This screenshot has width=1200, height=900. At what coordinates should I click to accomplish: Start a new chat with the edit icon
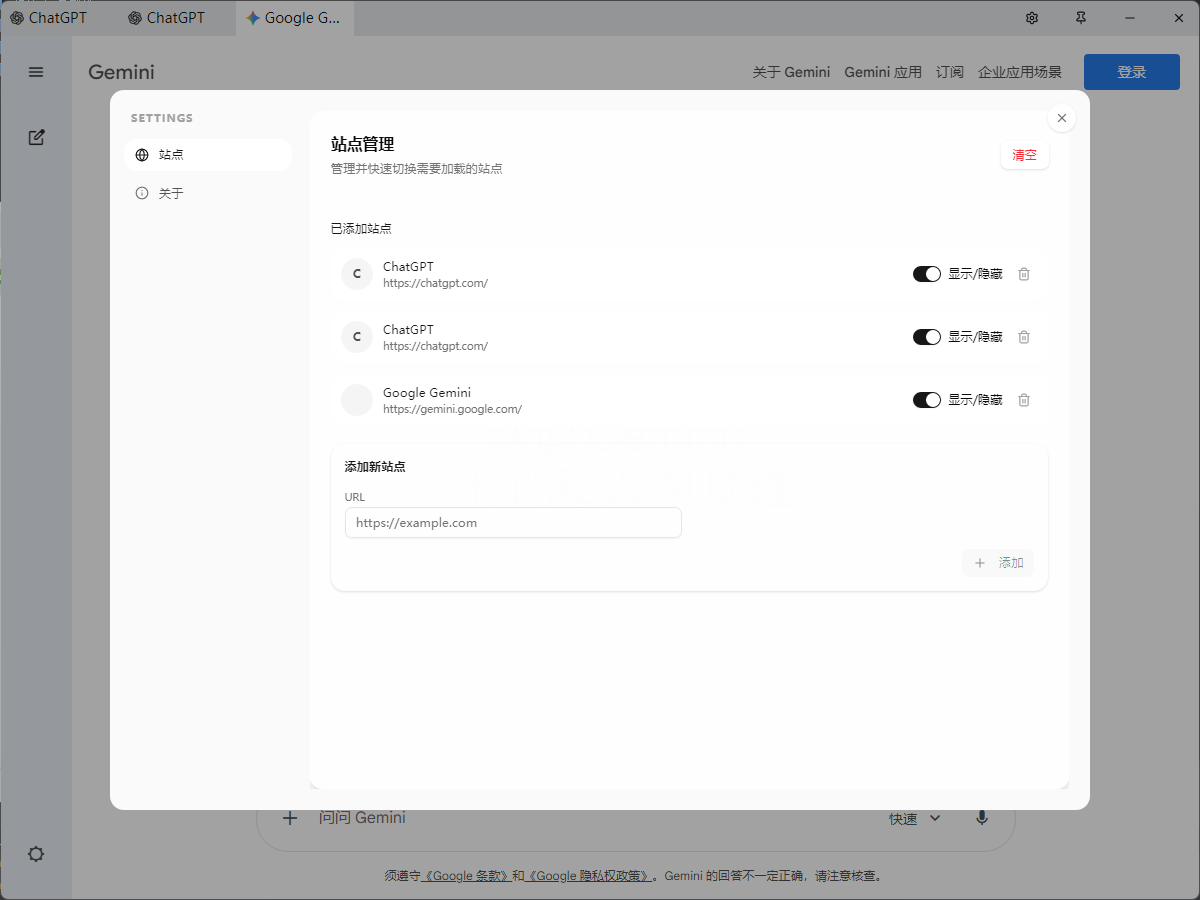(36, 138)
